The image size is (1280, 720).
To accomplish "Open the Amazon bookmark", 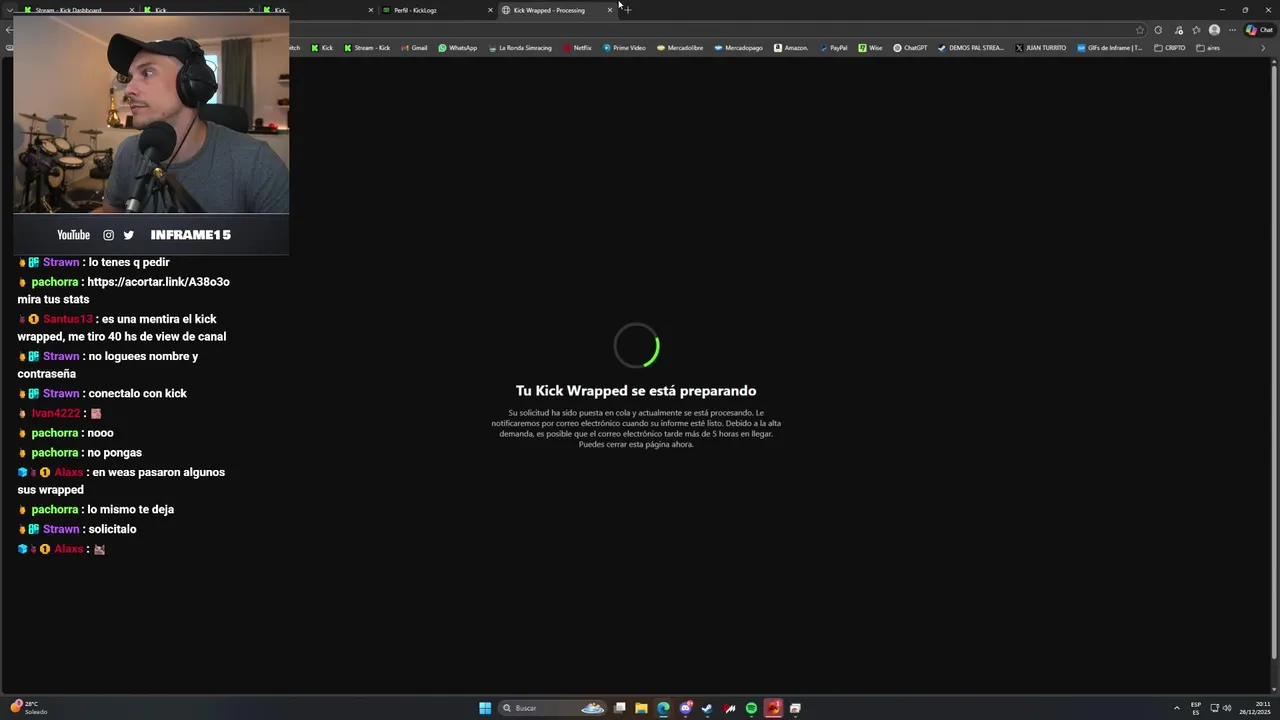I will 791,48.
